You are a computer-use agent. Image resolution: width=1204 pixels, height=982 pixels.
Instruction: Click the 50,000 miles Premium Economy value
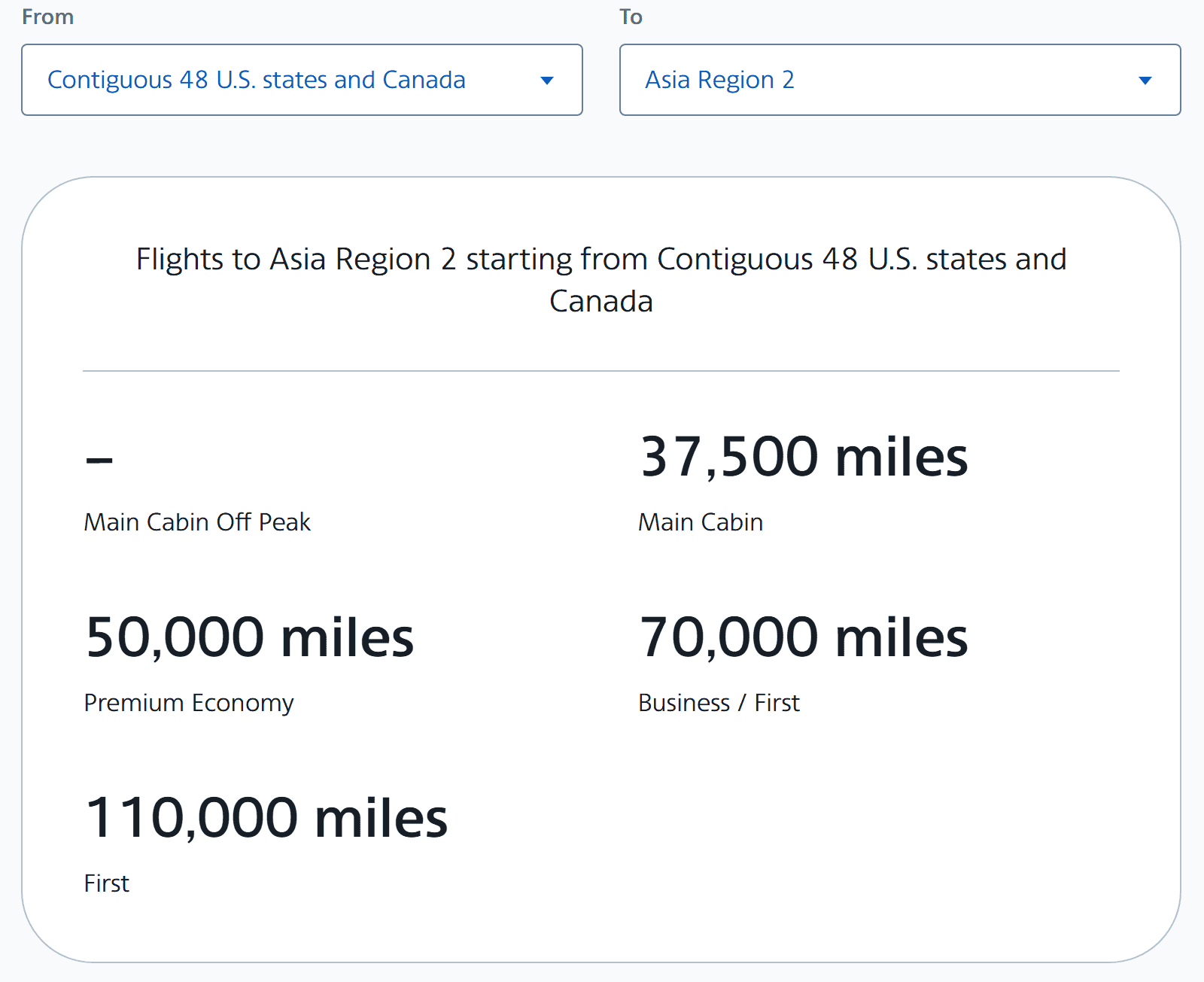[250, 637]
